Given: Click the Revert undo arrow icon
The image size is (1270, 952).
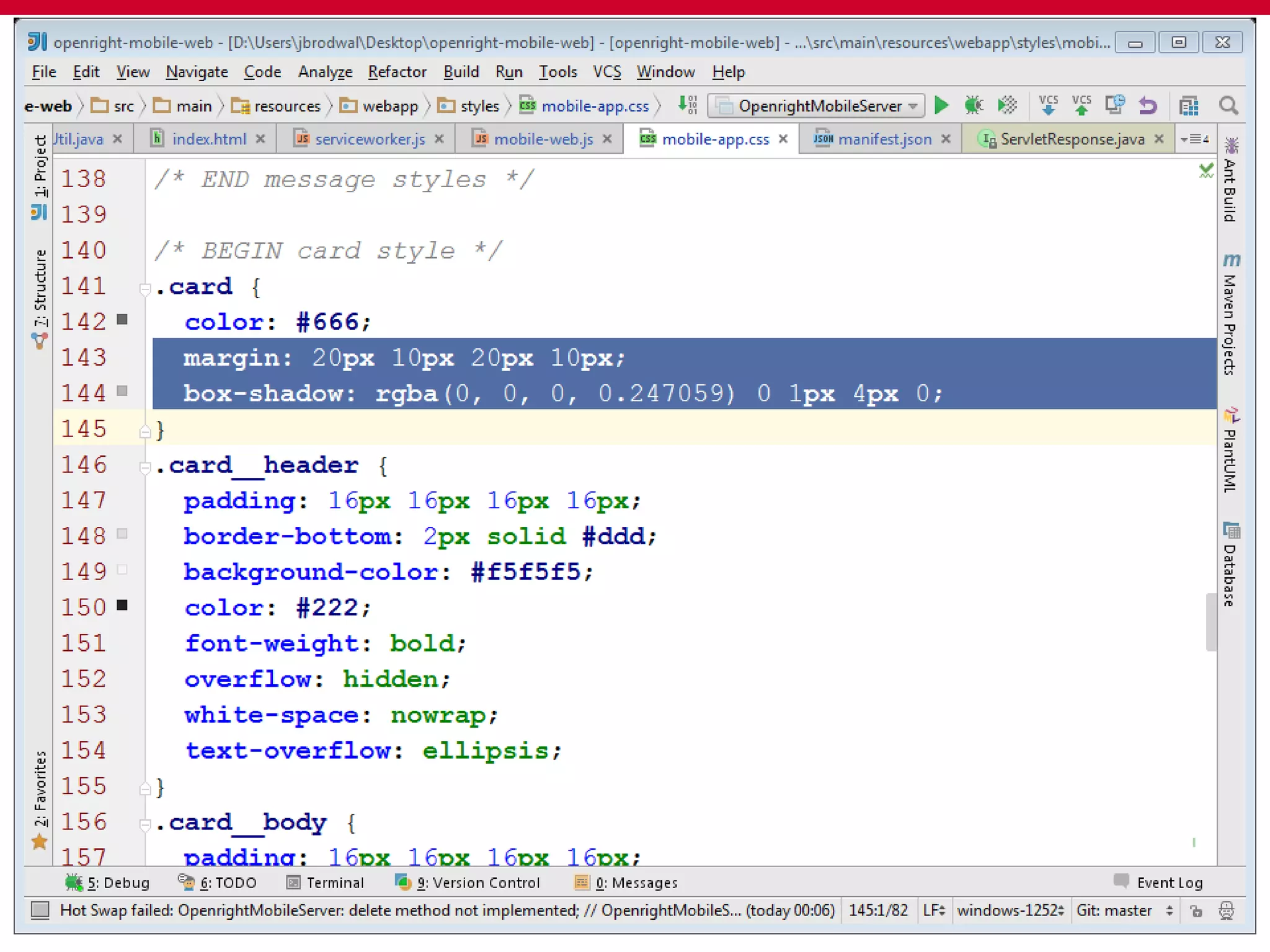Looking at the screenshot, I should tap(1148, 106).
